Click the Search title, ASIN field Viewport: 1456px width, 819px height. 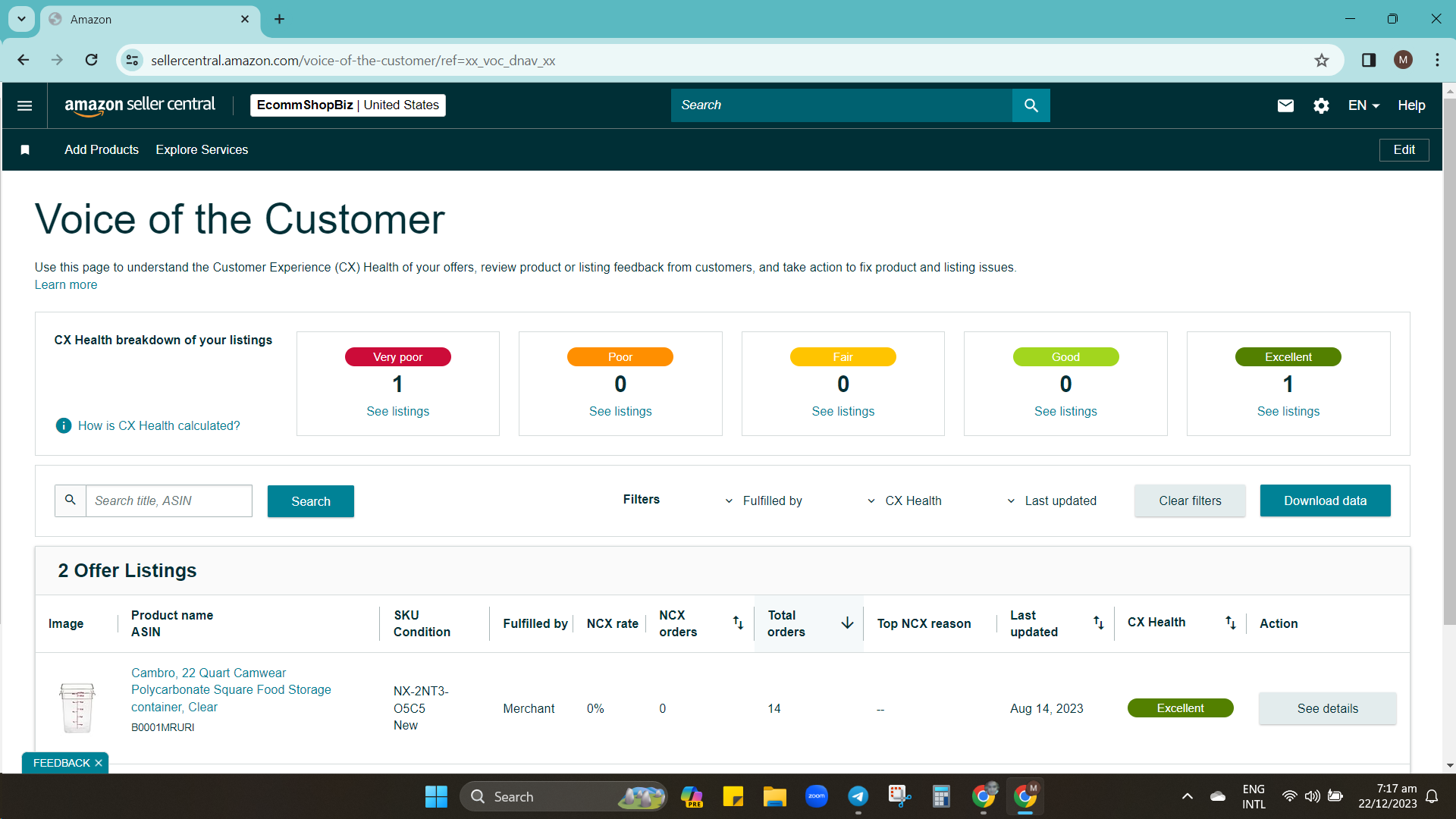pyautogui.click(x=168, y=500)
